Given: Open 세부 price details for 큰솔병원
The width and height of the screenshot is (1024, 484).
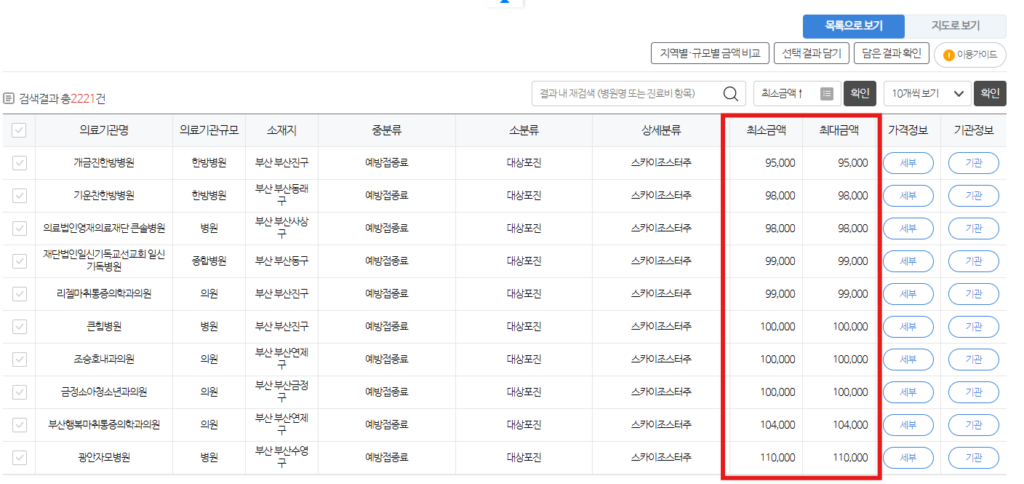Looking at the screenshot, I should [x=908, y=229].
